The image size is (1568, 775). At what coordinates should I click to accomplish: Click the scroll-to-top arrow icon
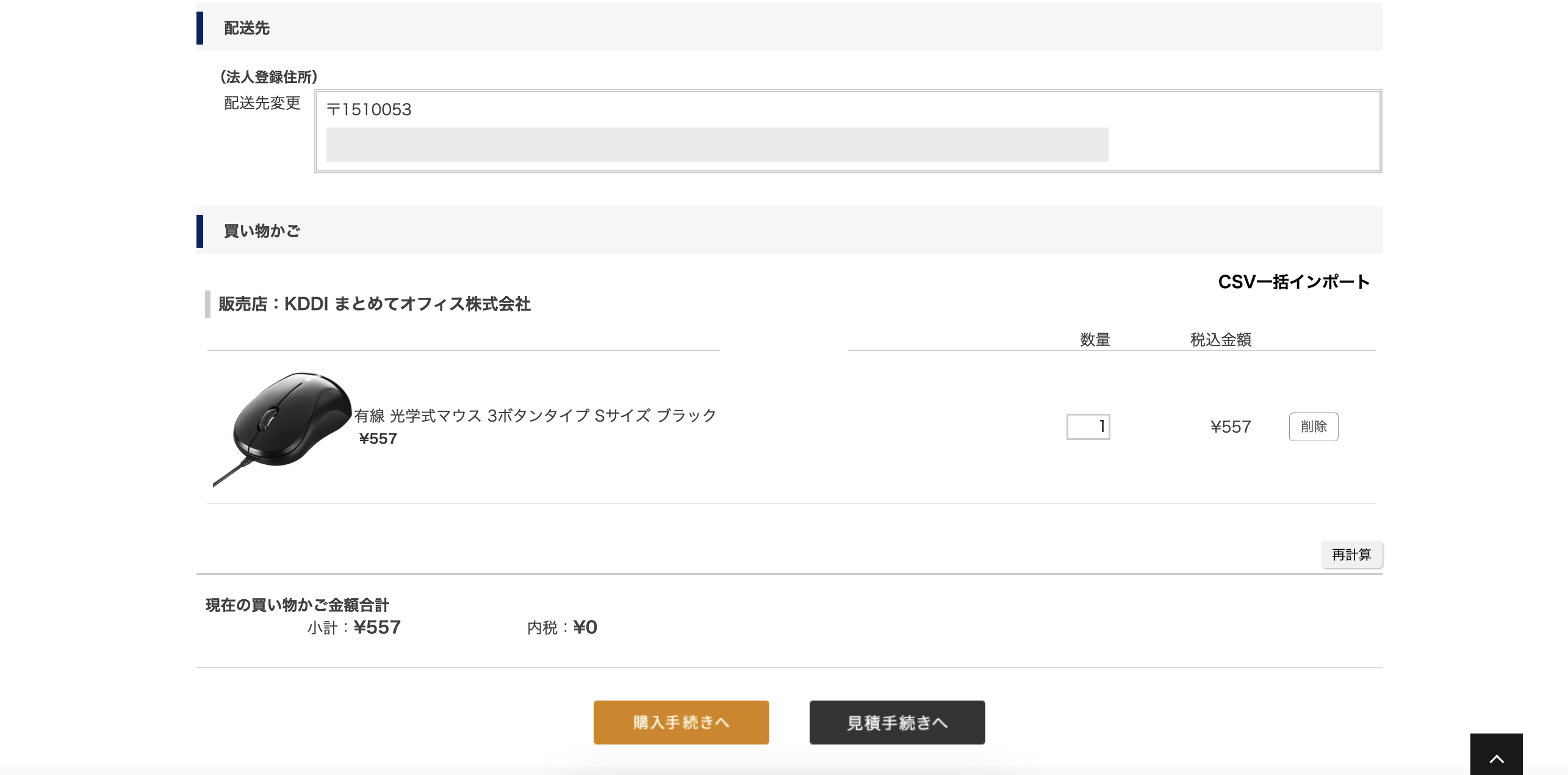pyautogui.click(x=1496, y=755)
